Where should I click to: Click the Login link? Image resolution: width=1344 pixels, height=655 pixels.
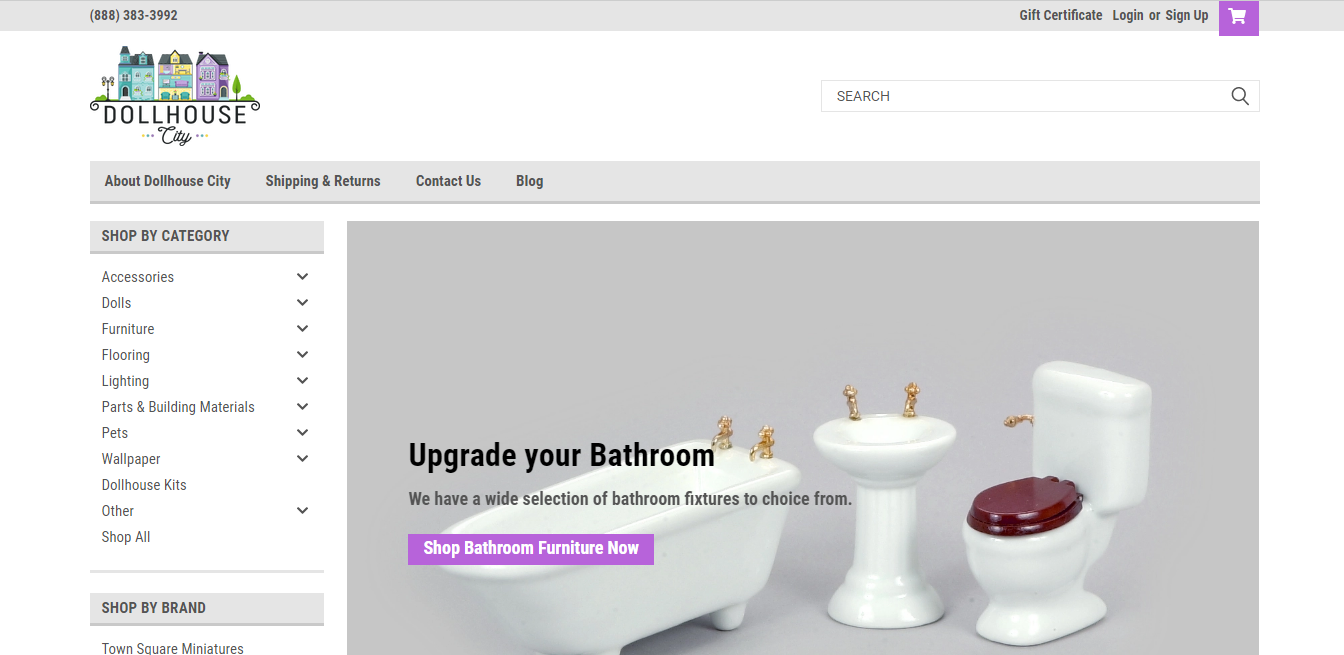click(1128, 15)
